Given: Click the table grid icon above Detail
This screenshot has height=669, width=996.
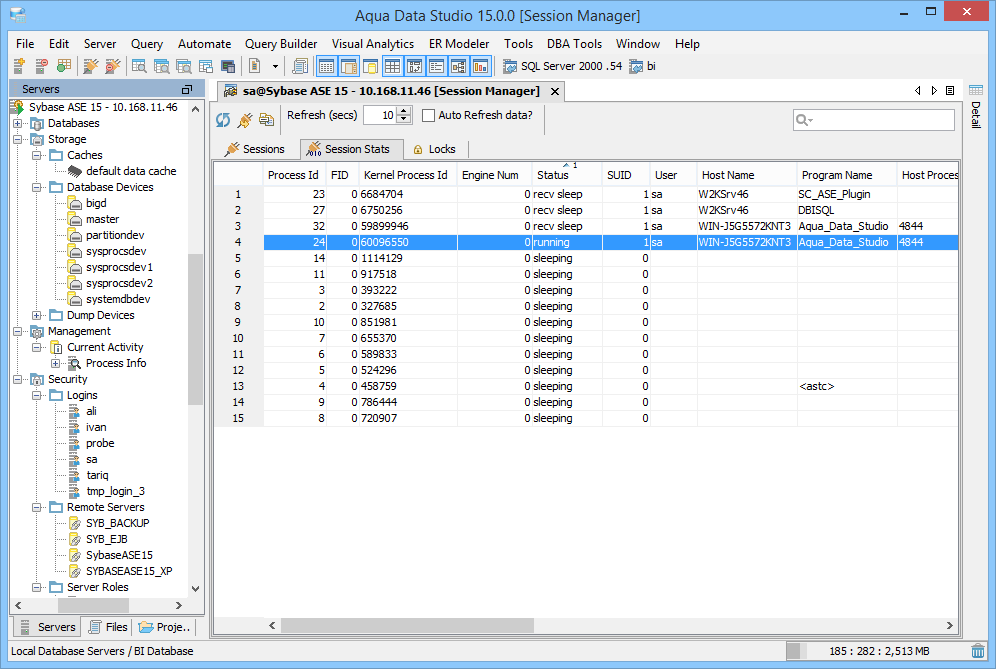Looking at the screenshot, I should [976, 89].
